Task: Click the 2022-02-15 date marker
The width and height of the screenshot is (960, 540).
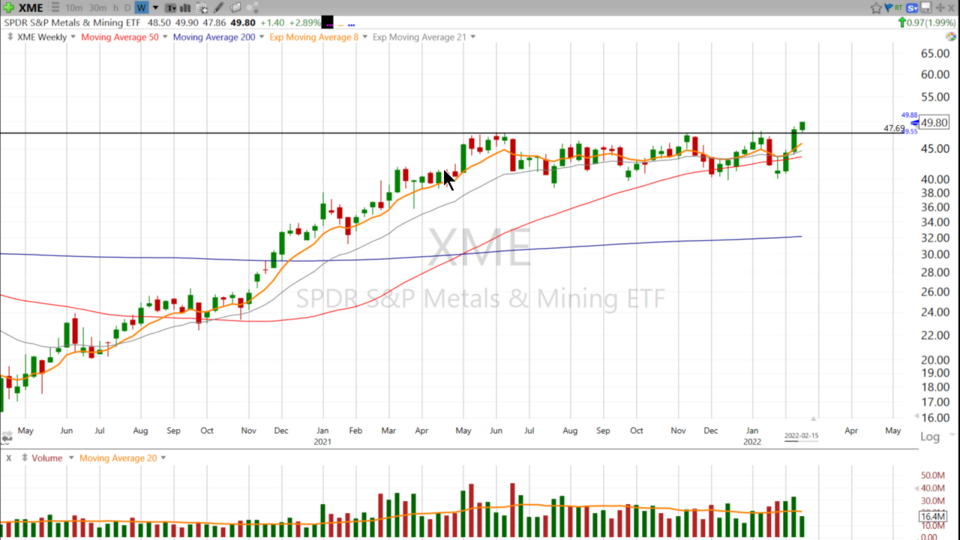Action: 801,436
